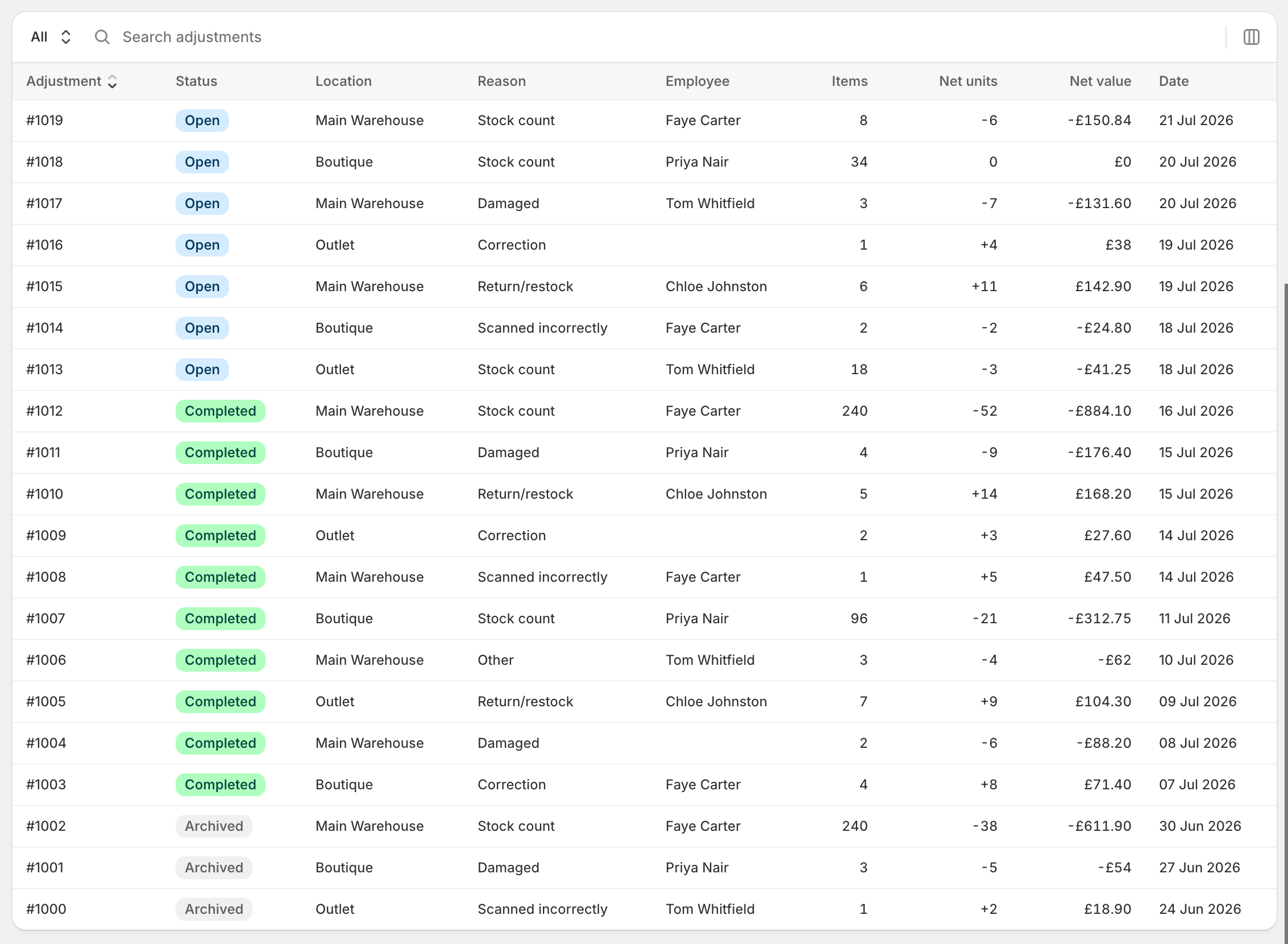Click Priya Nair in row #1007
Viewport: 1288px width, 944px height.
tap(697, 619)
